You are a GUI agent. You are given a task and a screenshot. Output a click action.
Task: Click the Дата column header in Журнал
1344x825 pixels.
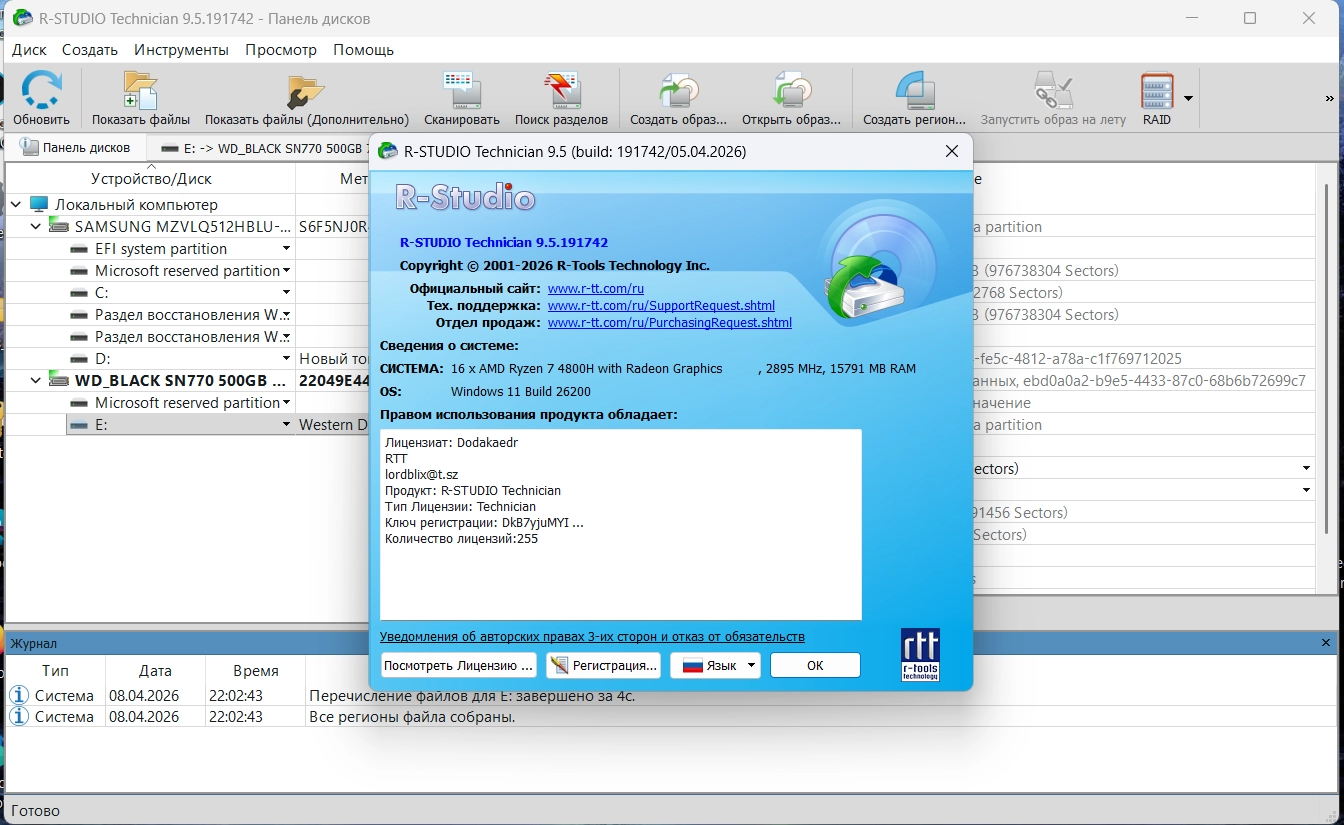pos(155,671)
